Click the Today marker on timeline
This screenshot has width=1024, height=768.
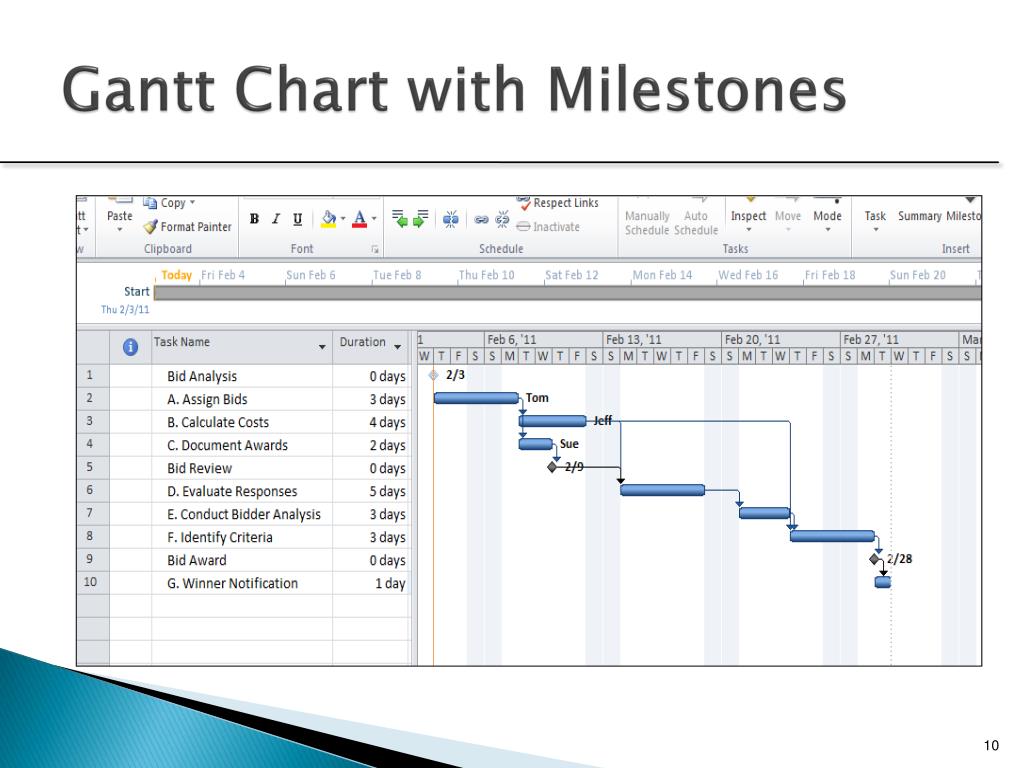(176, 275)
